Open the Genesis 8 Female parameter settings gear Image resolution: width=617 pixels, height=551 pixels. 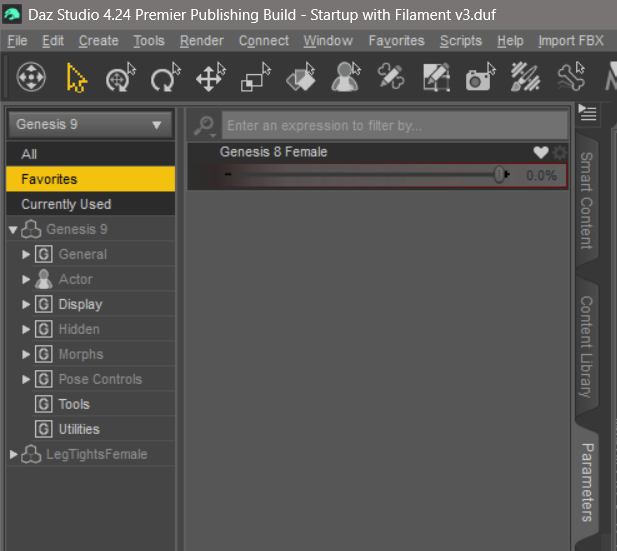(560, 152)
